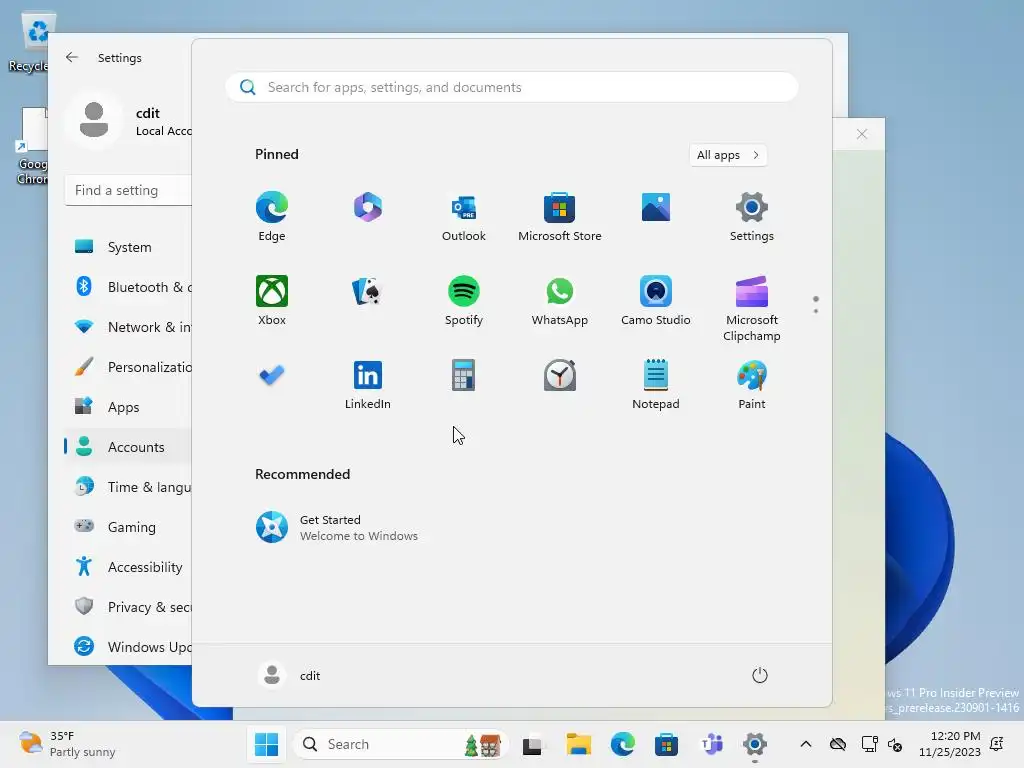Show hidden tray icons chevron
Image resolution: width=1024 pixels, height=768 pixels.
[x=806, y=744]
